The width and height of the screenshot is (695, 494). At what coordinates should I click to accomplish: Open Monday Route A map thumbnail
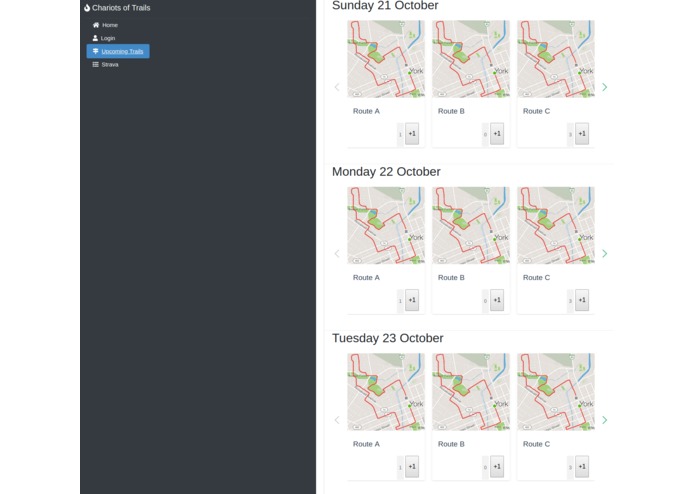point(386,226)
